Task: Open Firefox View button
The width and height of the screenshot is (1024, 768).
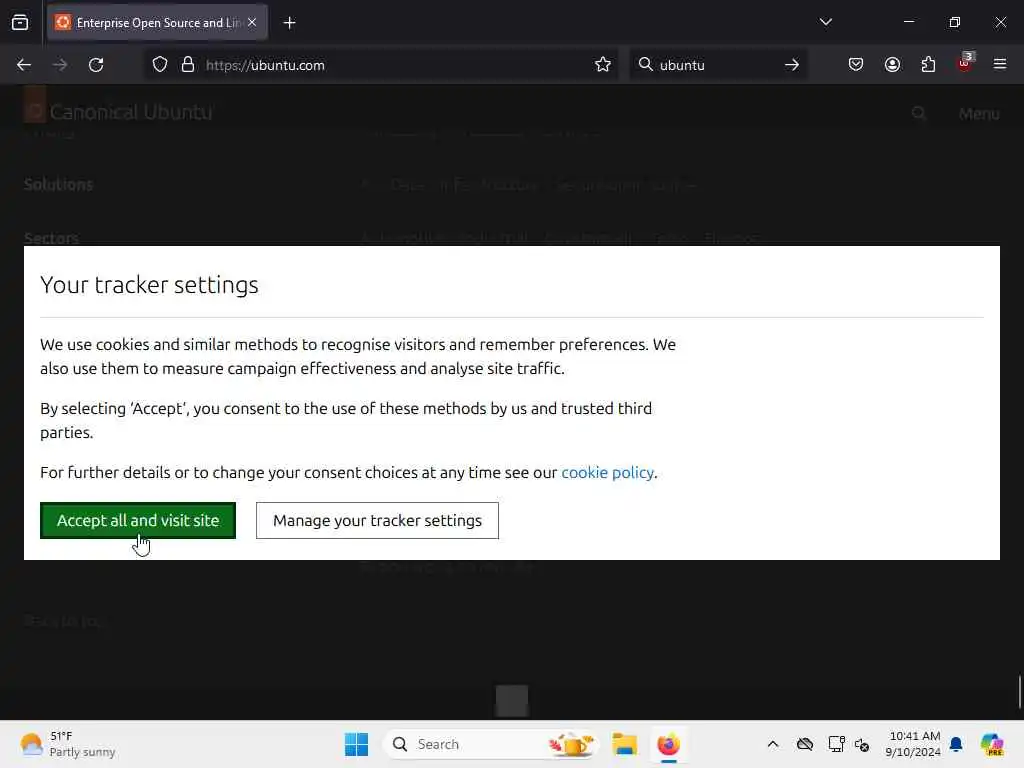Action: pos(20,23)
